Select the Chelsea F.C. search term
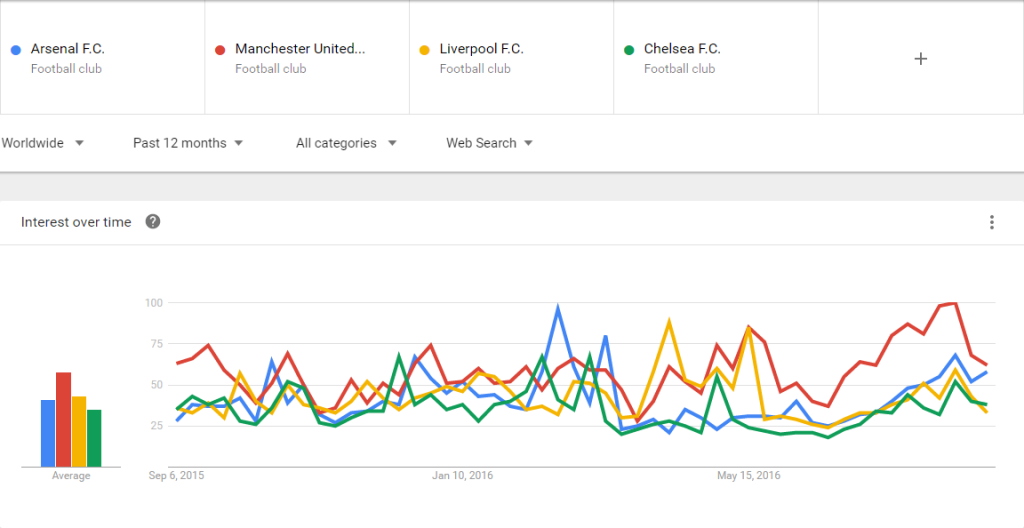Image resolution: width=1024 pixels, height=528 pixels. pos(682,49)
